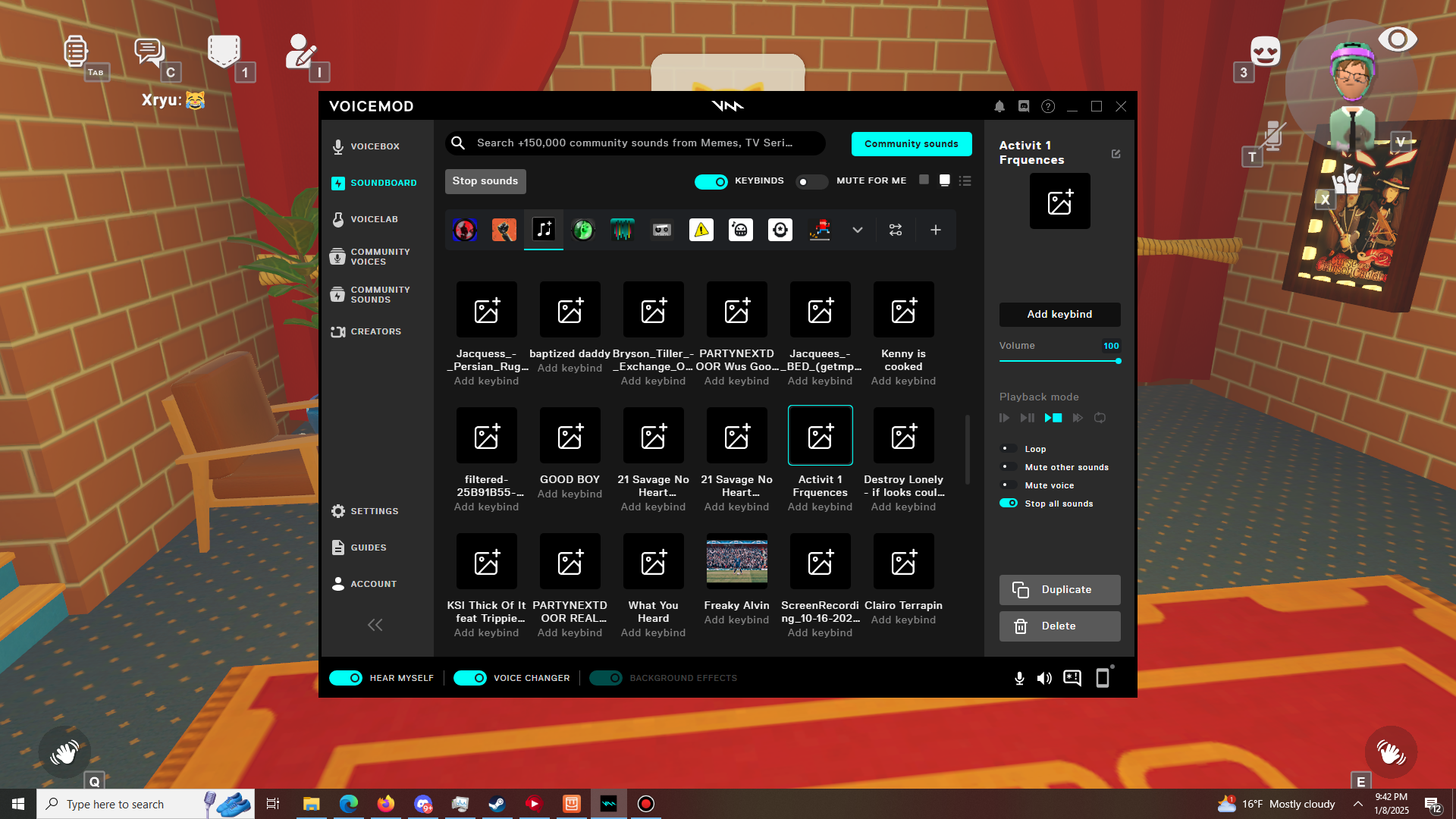Enable the Mute for me switch
Image resolution: width=1456 pixels, height=819 pixels.
[x=811, y=181]
